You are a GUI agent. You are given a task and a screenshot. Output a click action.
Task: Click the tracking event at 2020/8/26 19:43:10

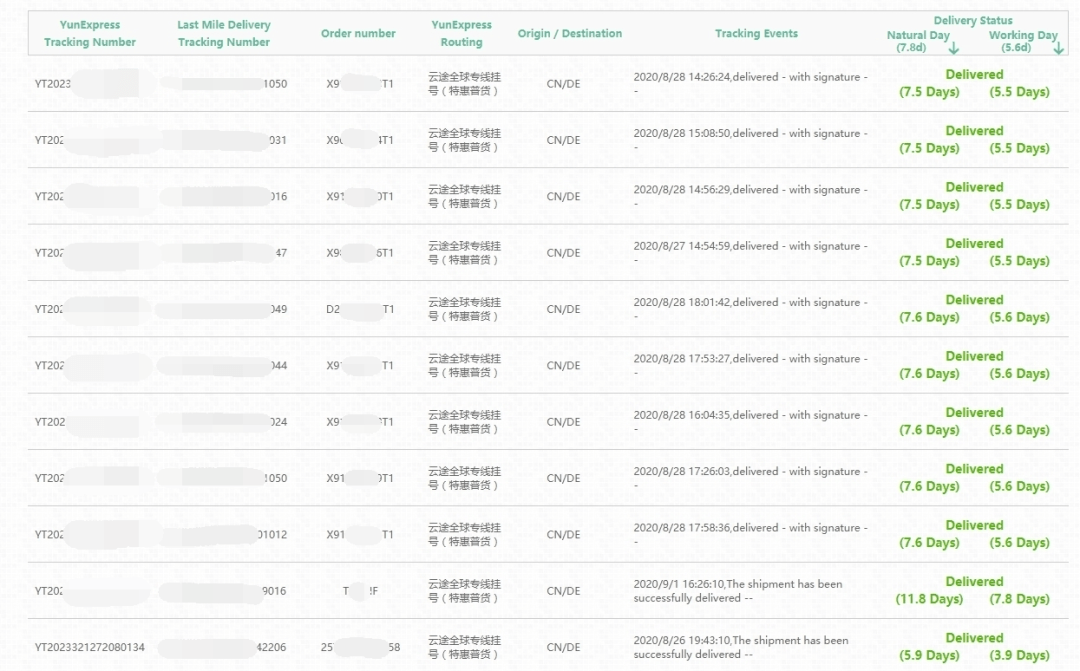740,647
